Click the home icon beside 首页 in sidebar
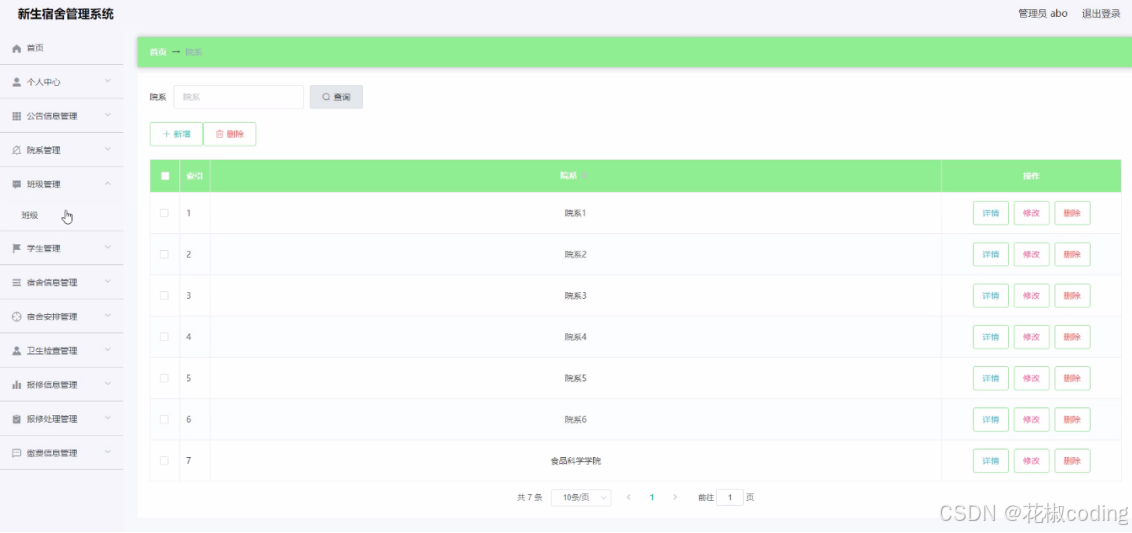 pos(17,48)
